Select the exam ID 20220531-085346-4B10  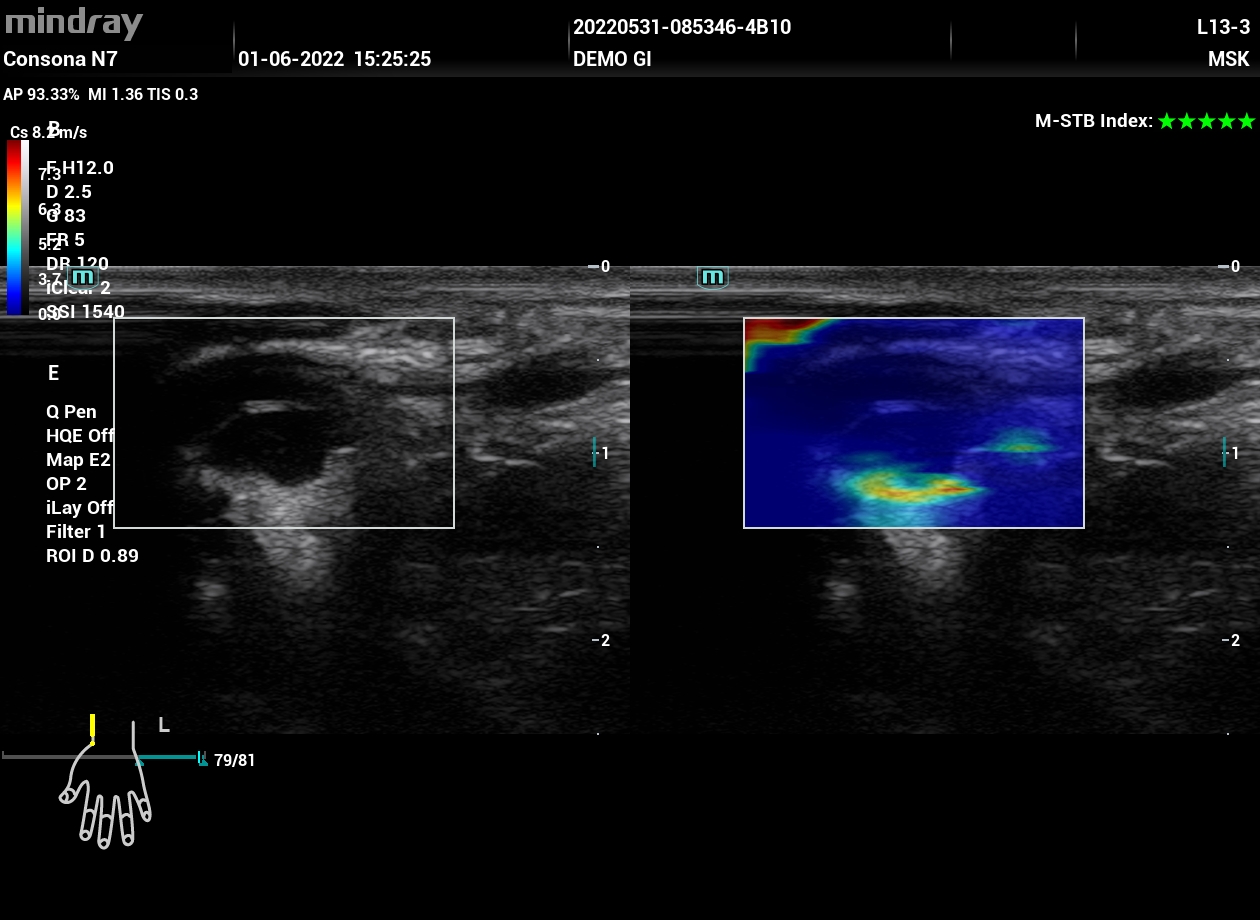pos(681,28)
